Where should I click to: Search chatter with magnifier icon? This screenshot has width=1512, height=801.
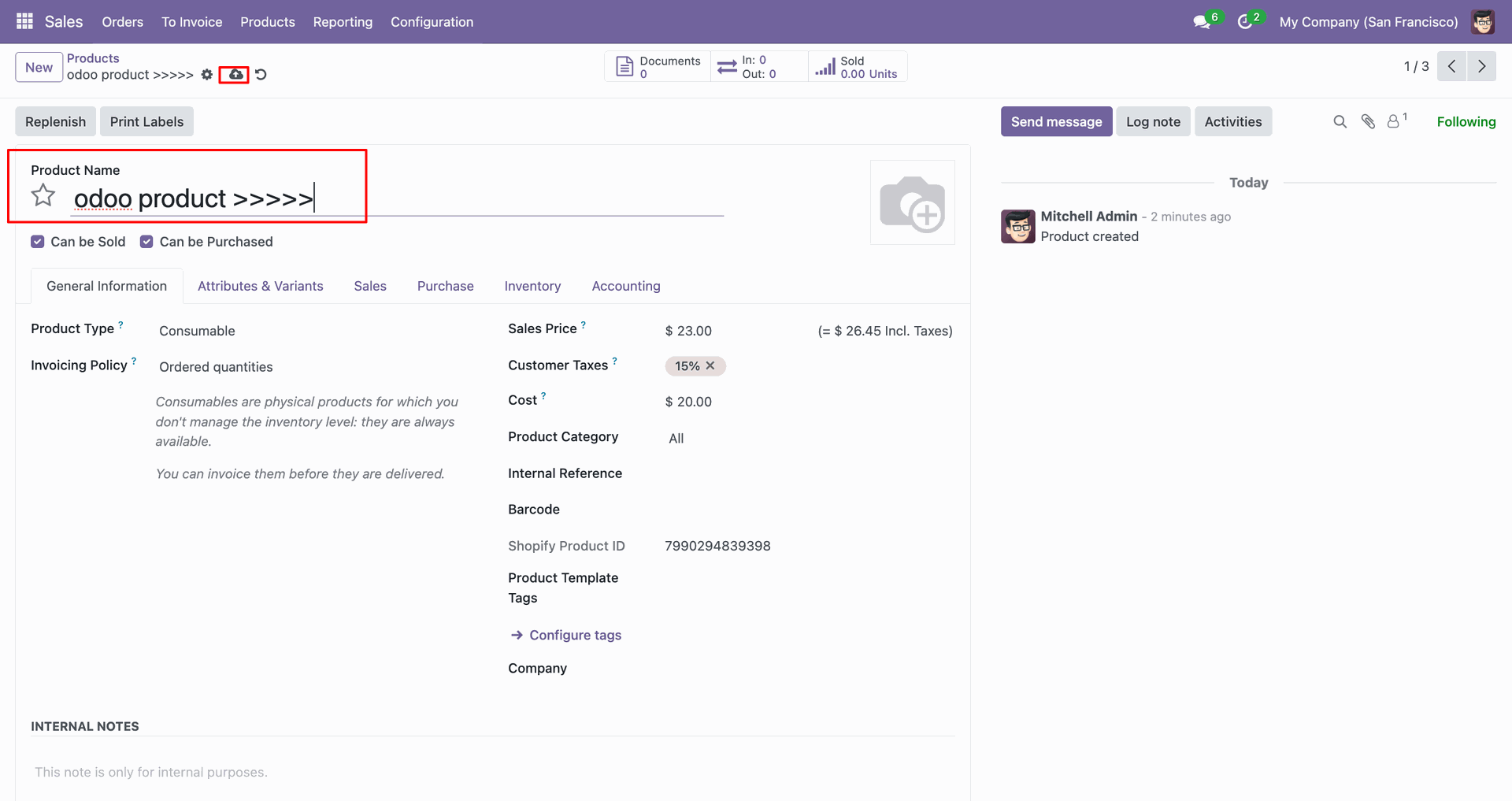[x=1340, y=121]
